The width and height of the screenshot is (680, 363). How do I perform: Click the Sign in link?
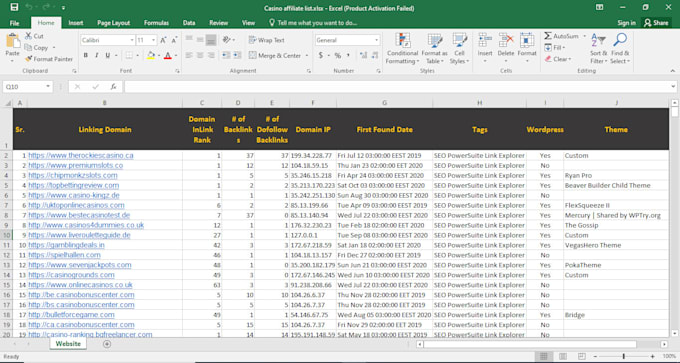(626, 23)
